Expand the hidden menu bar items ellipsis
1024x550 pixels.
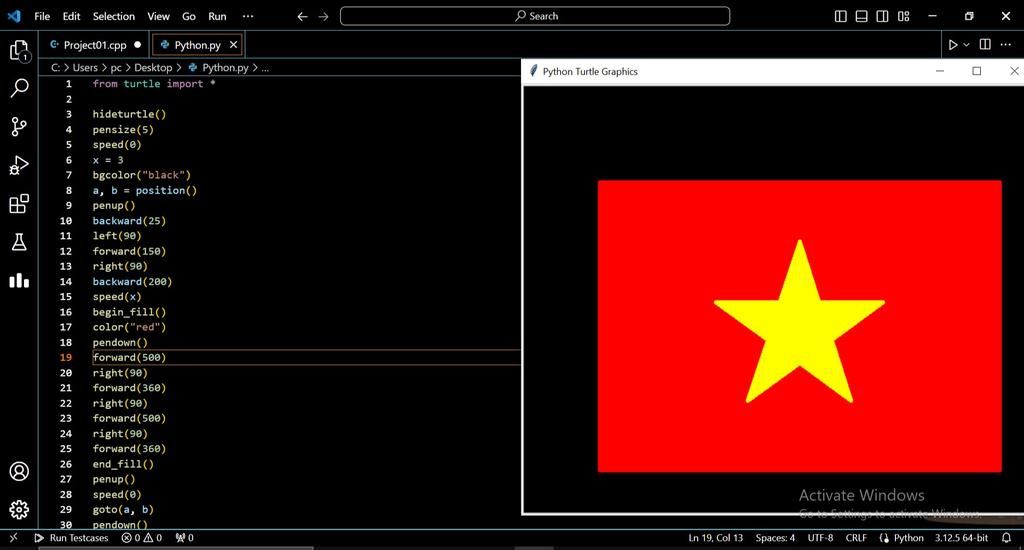click(248, 16)
